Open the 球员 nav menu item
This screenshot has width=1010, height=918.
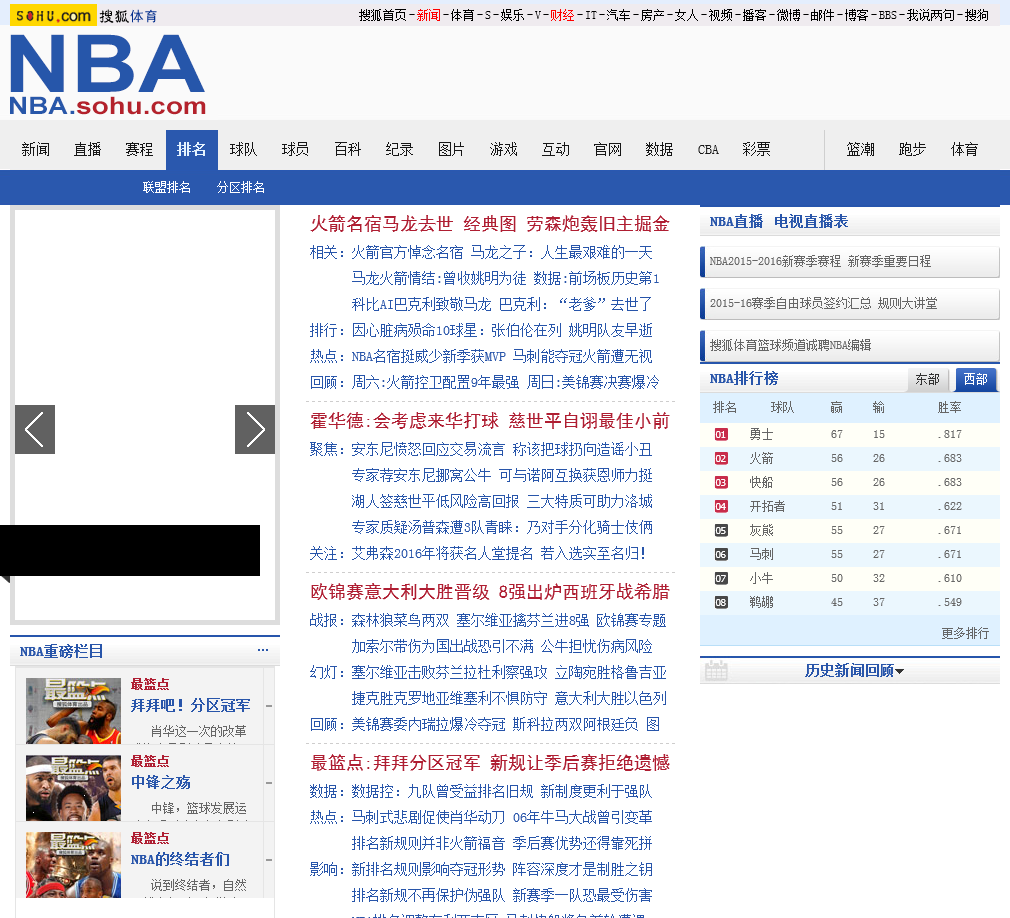tap(295, 149)
